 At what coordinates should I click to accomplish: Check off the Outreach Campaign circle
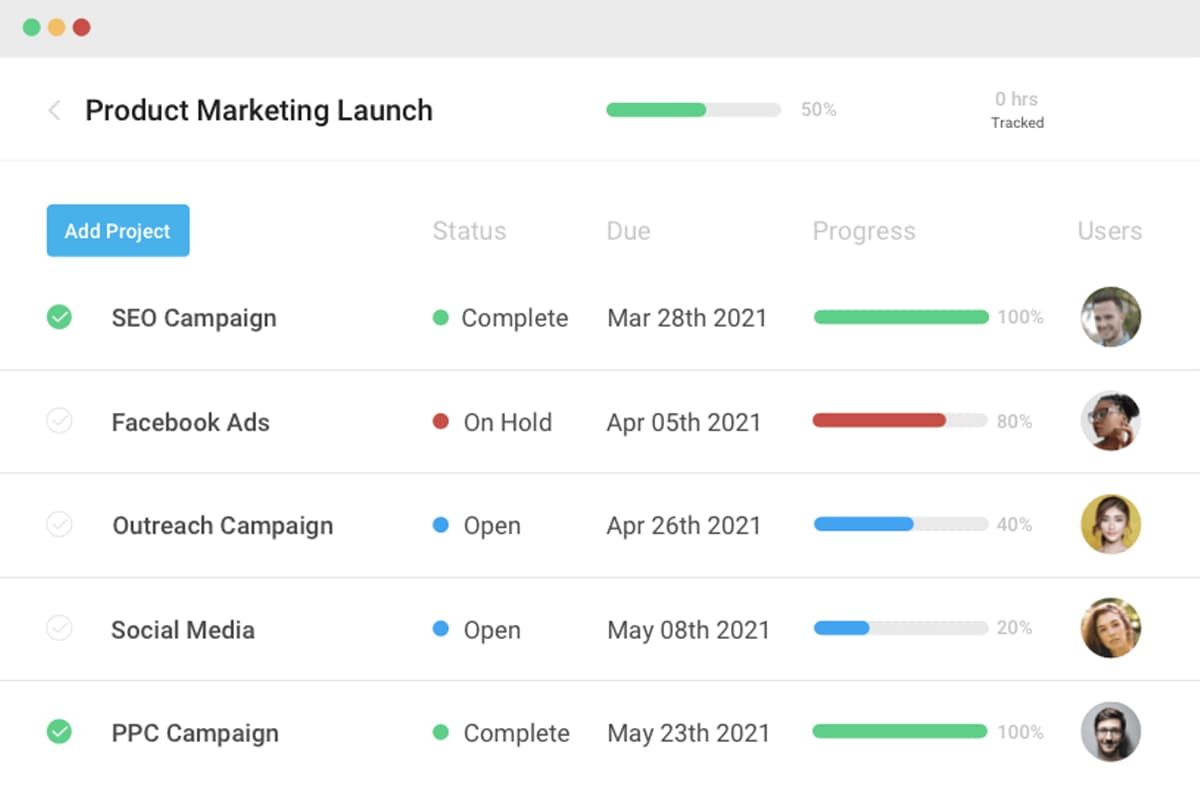59,525
